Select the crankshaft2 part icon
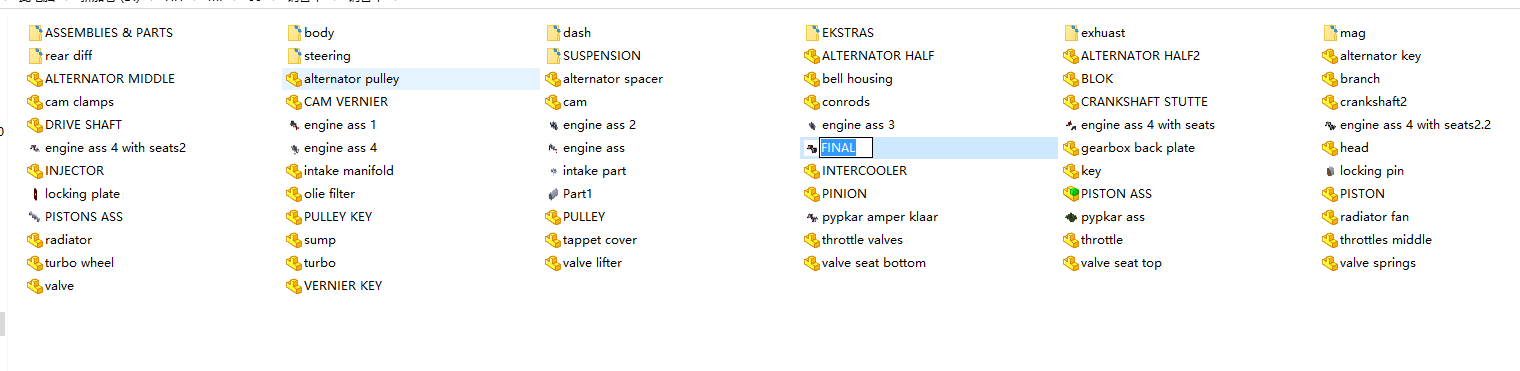 [1330, 102]
